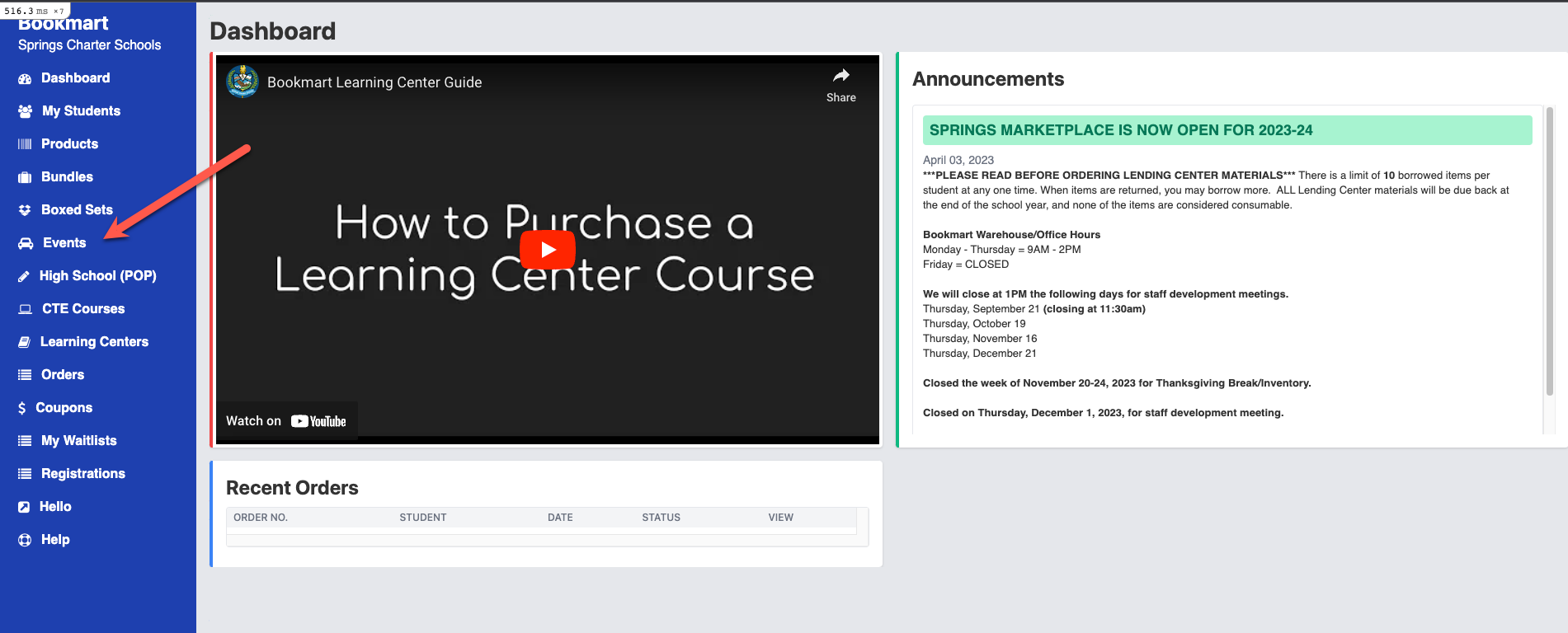Viewport: 1568px width, 633px height.
Task: Click the Bookmart logo text
Action: pos(63,23)
